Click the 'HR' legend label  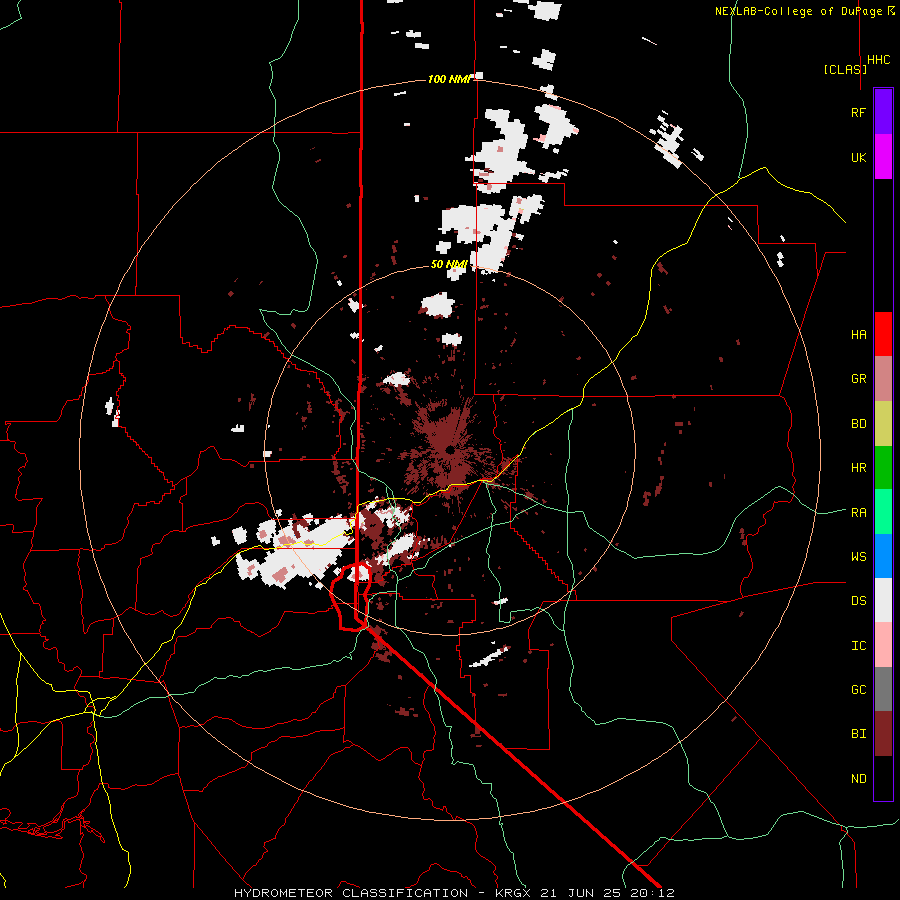(858, 468)
